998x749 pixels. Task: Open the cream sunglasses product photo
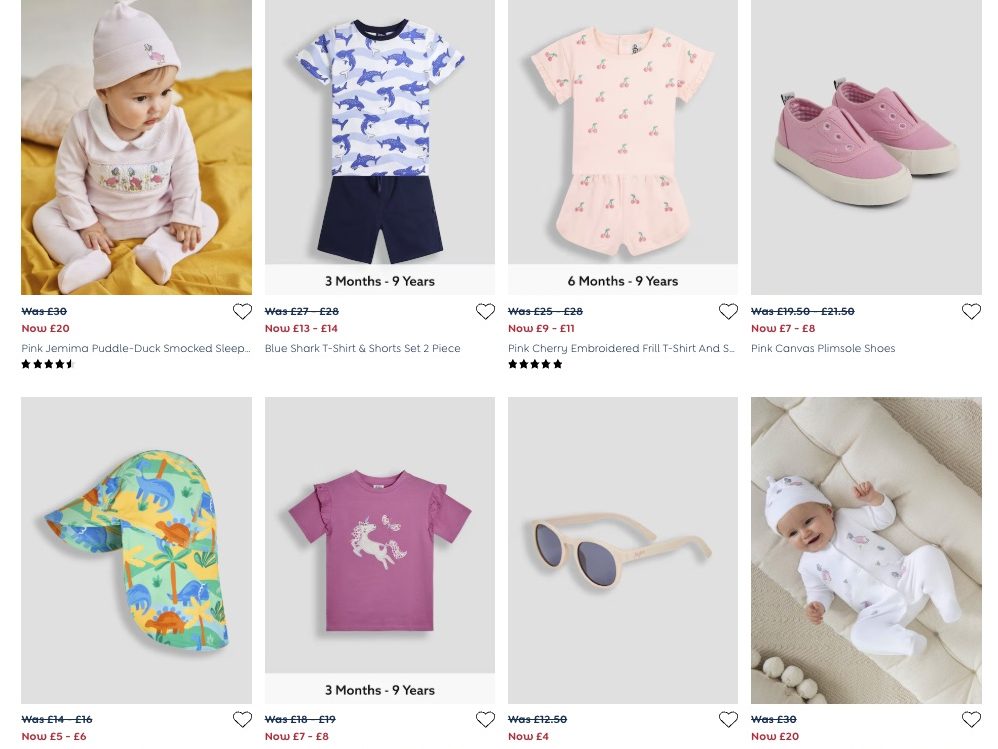[623, 550]
